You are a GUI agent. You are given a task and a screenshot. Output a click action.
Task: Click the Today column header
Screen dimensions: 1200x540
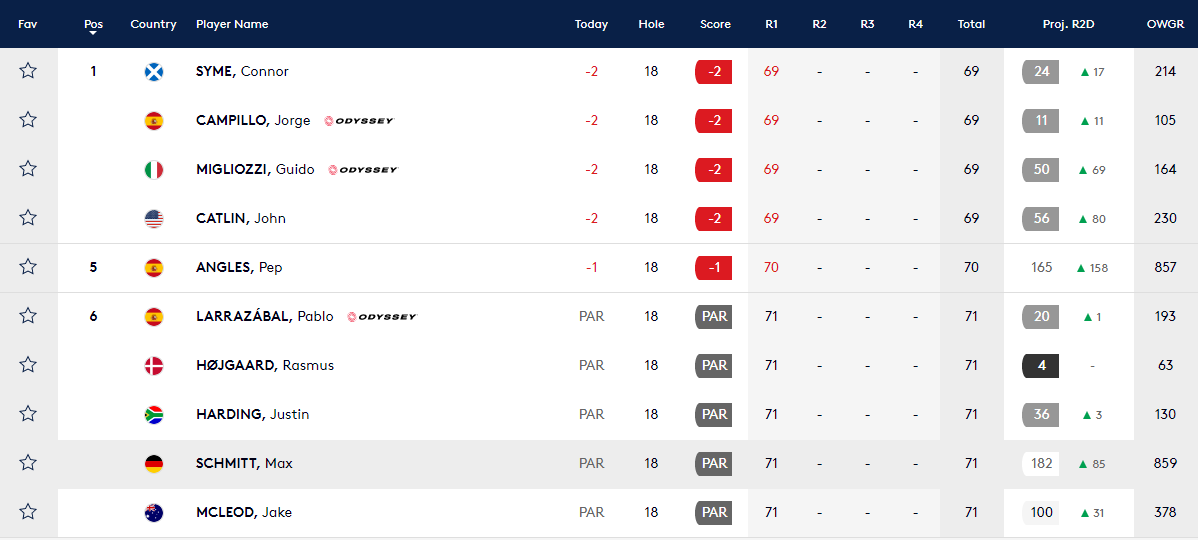coord(591,24)
